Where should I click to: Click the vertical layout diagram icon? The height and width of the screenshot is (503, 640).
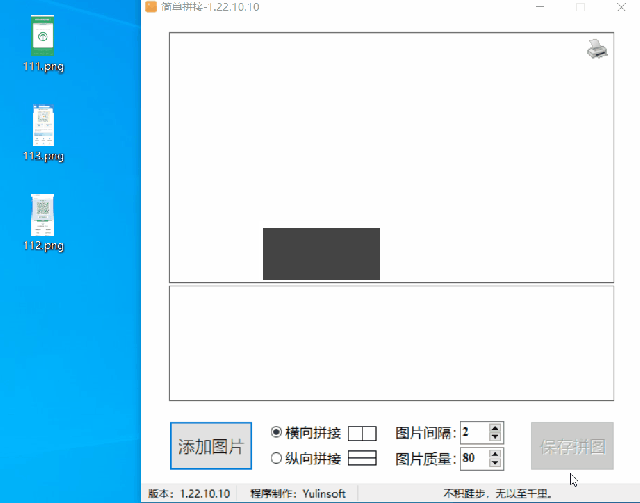362,458
